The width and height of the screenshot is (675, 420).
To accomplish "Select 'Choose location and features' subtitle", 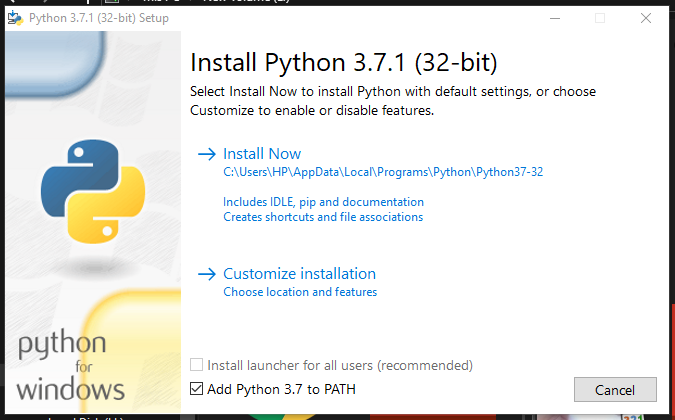I will [x=300, y=292].
